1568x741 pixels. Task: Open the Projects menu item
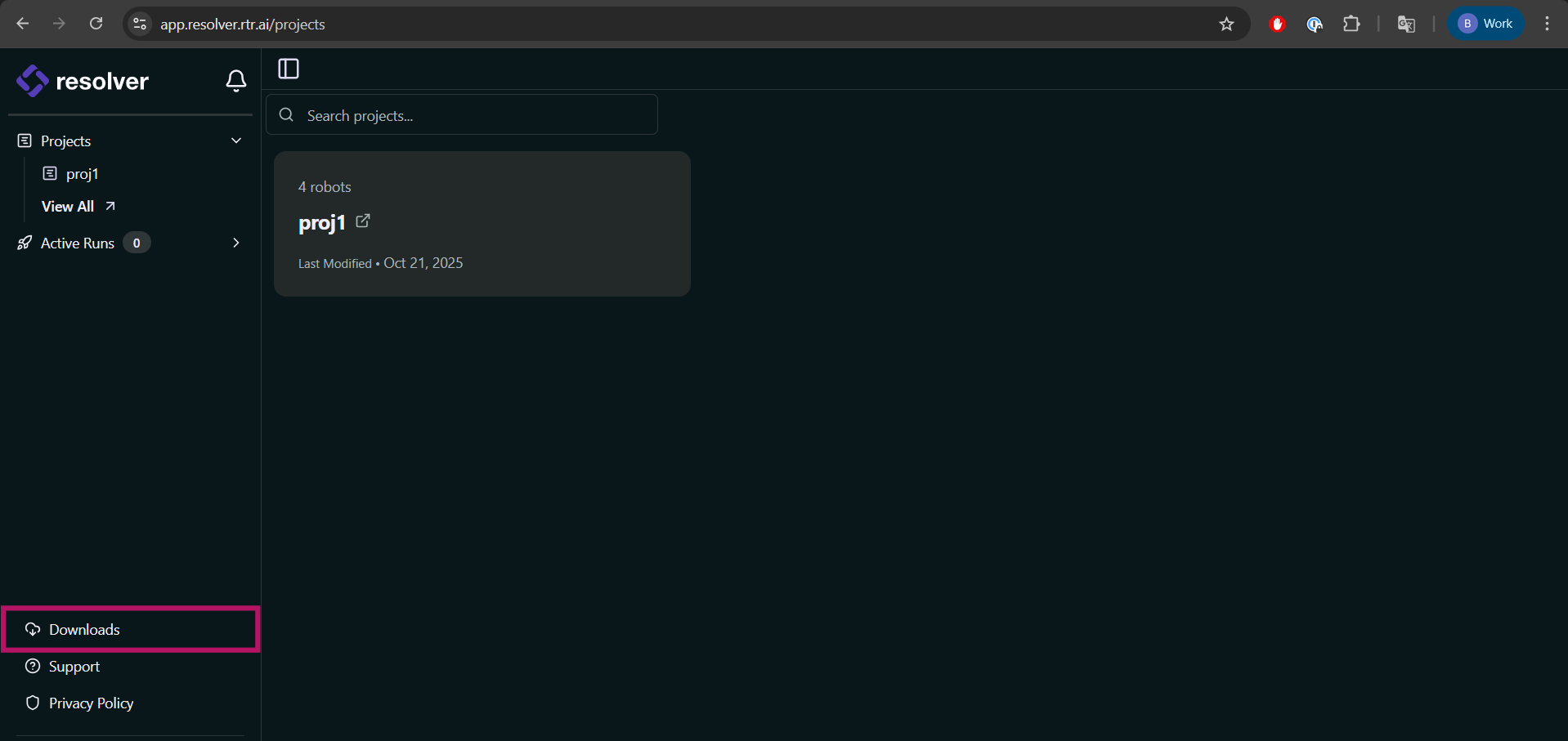131,141
